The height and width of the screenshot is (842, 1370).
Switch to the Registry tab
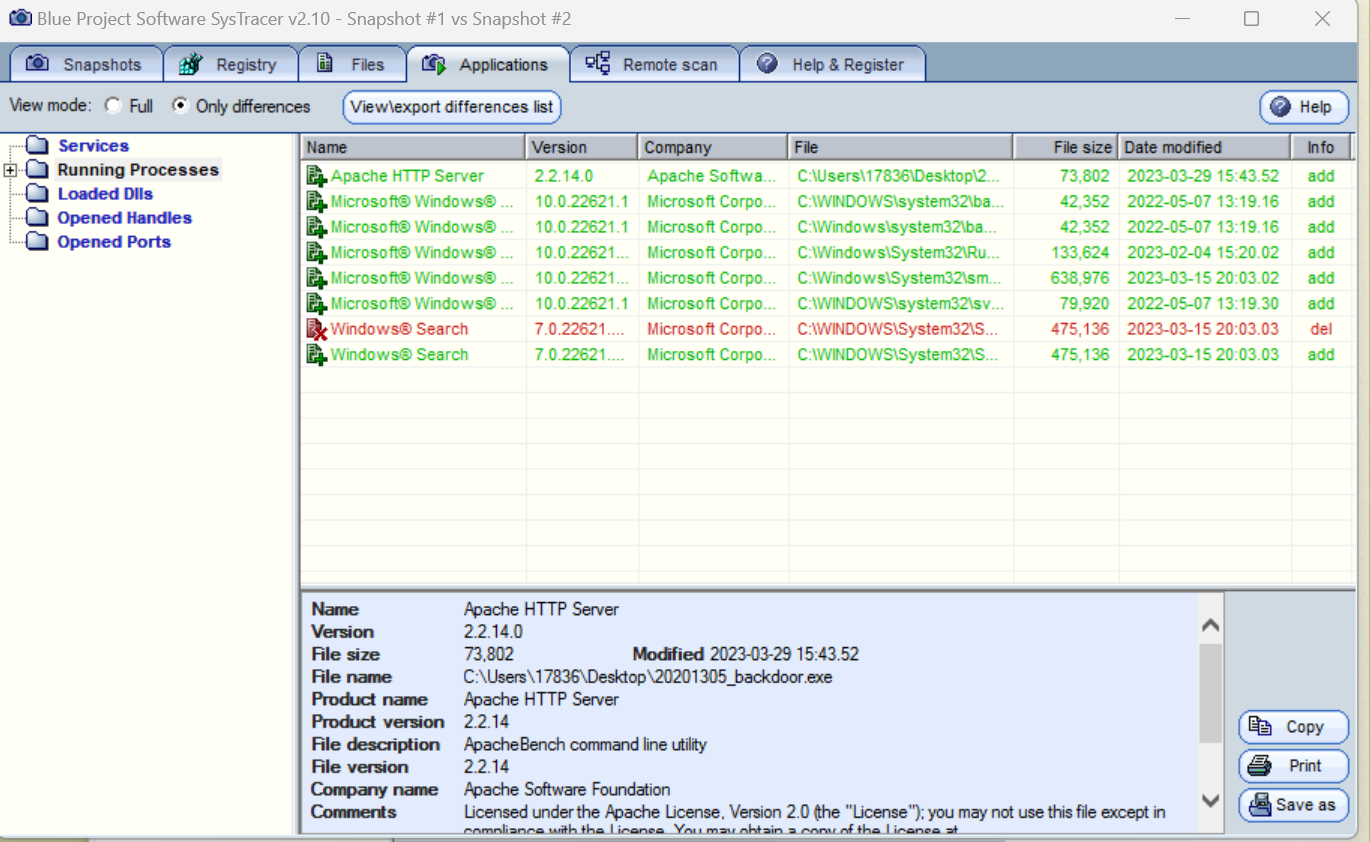(230, 64)
